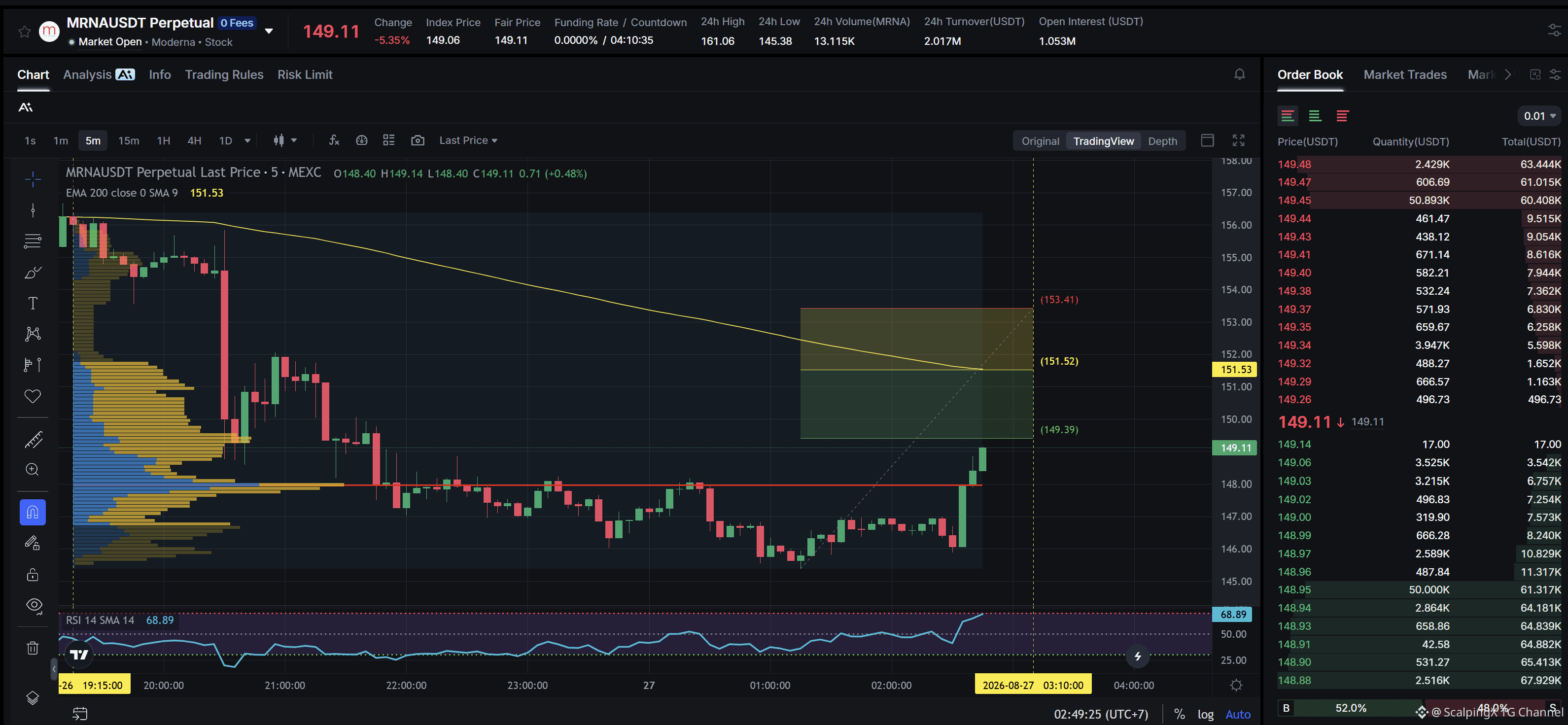The width and height of the screenshot is (1568, 725).
Task: Show more order panel tabs chevron
Action: coord(1508,74)
